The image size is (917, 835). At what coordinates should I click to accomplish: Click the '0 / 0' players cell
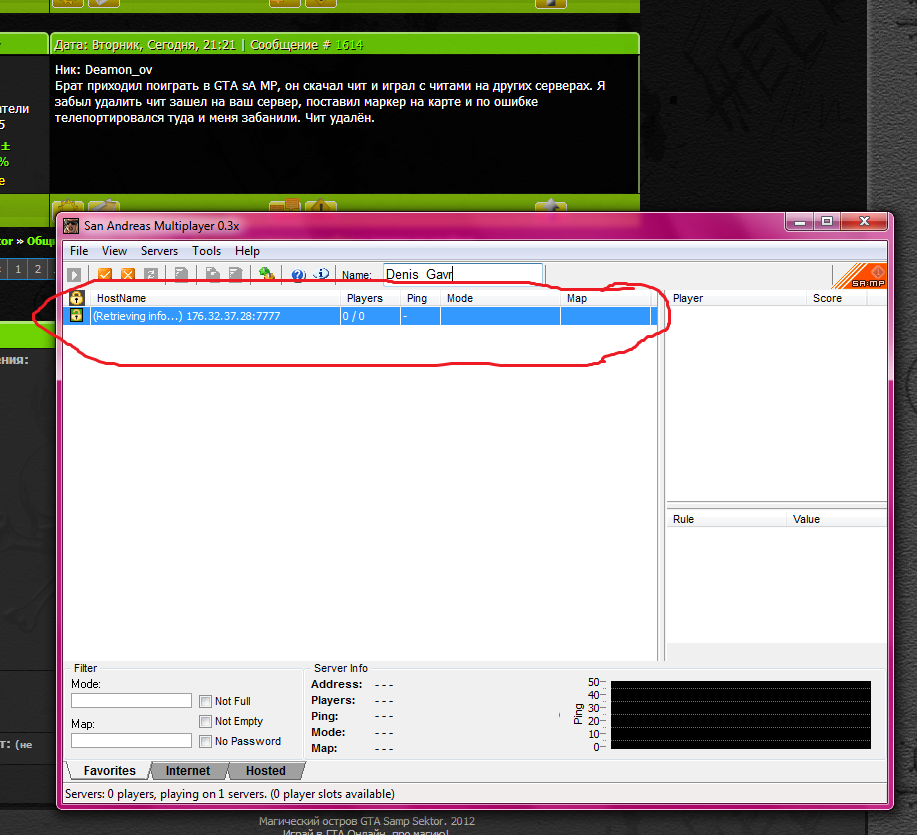click(371, 316)
